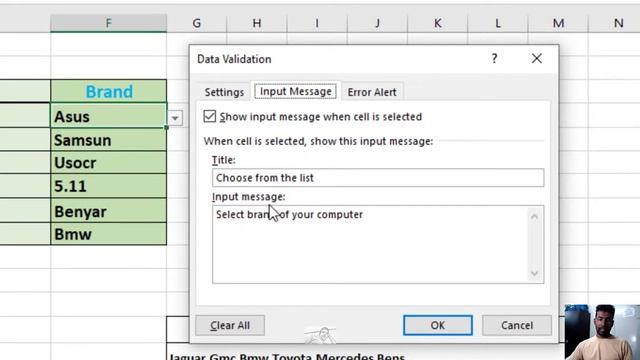Click the Help question mark icon
The height and width of the screenshot is (360, 640).
pos(494,59)
